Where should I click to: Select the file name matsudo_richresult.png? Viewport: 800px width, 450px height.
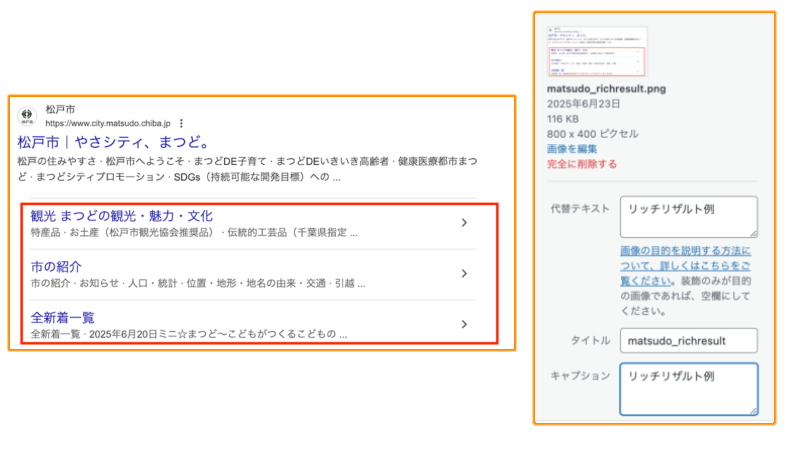pyautogui.click(x=606, y=89)
